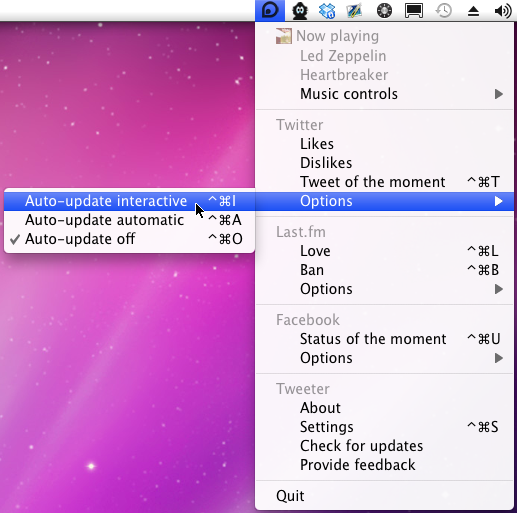Click the eject icon in menu bar
Screen dimensions: 517x513
tap(473, 11)
